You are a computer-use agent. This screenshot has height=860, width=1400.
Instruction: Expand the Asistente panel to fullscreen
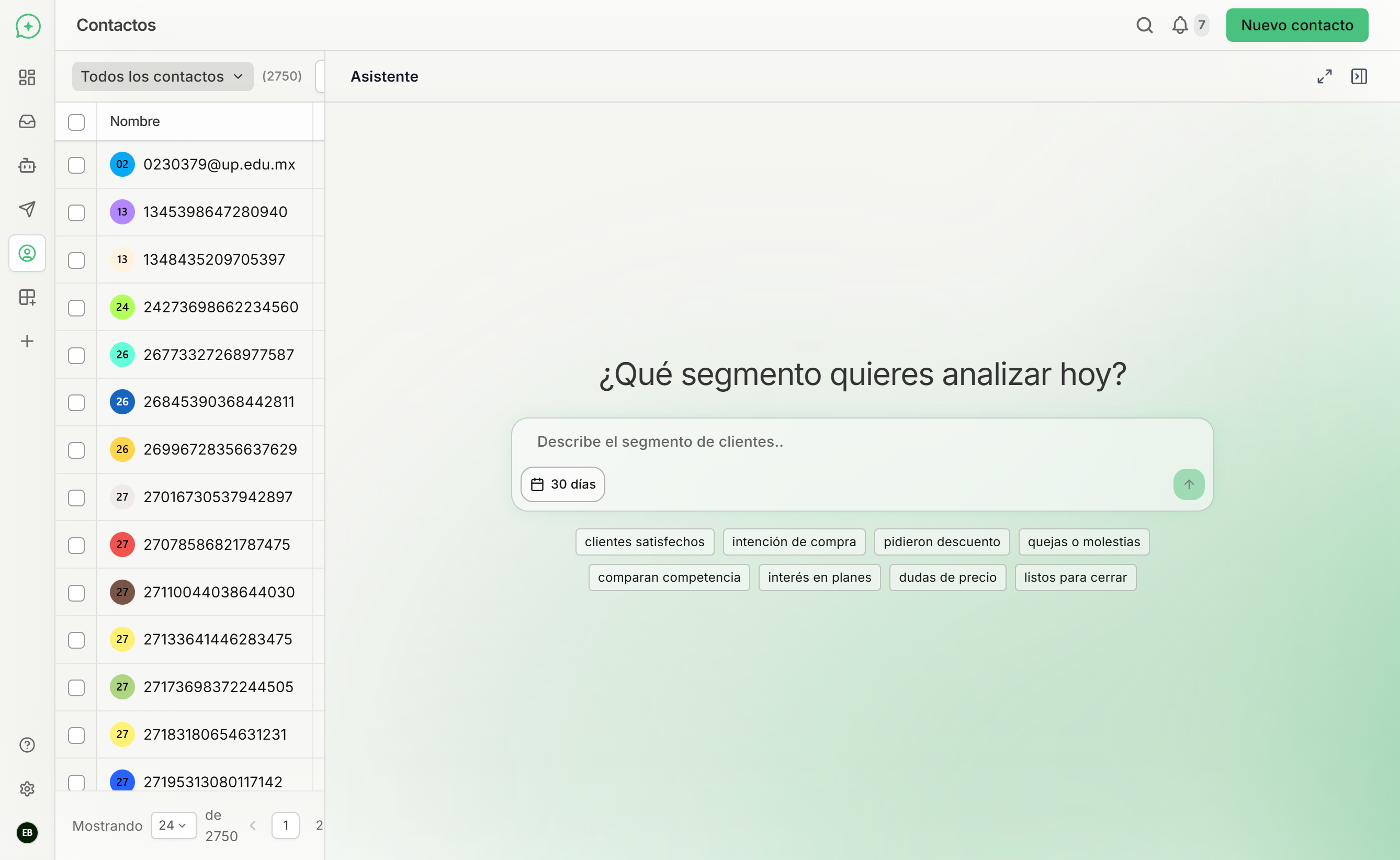point(1324,76)
